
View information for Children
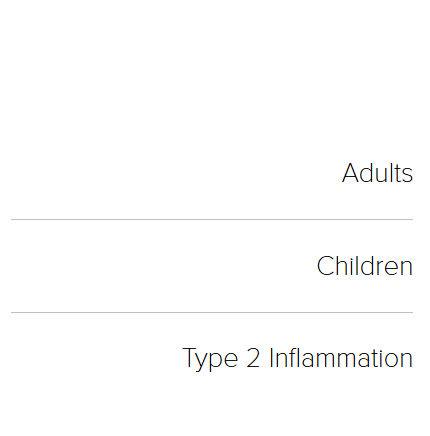click(x=365, y=266)
